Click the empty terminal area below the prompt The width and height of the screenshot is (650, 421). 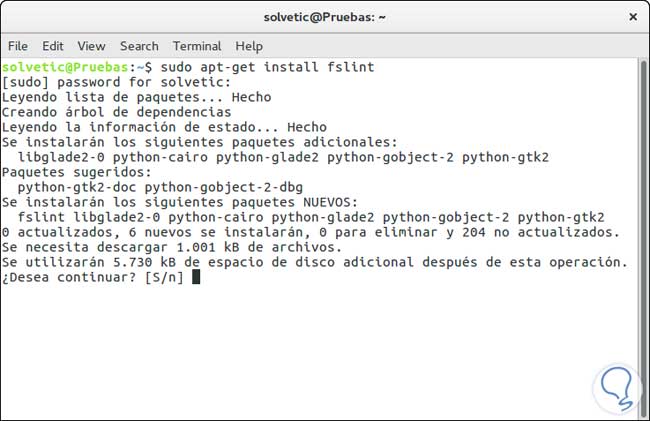320,350
